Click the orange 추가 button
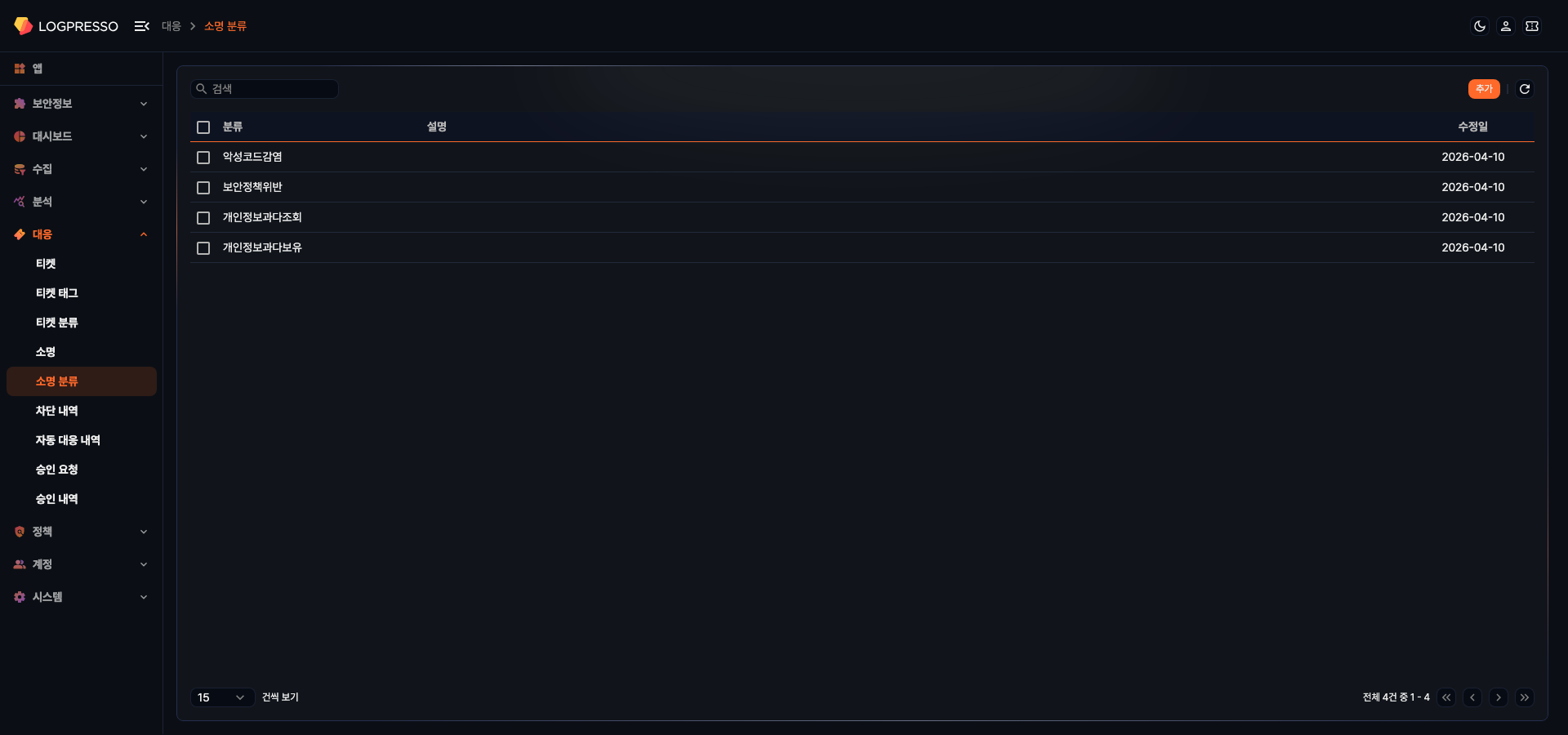Screen dimensions: 1568x735 pyautogui.click(x=1484, y=89)
